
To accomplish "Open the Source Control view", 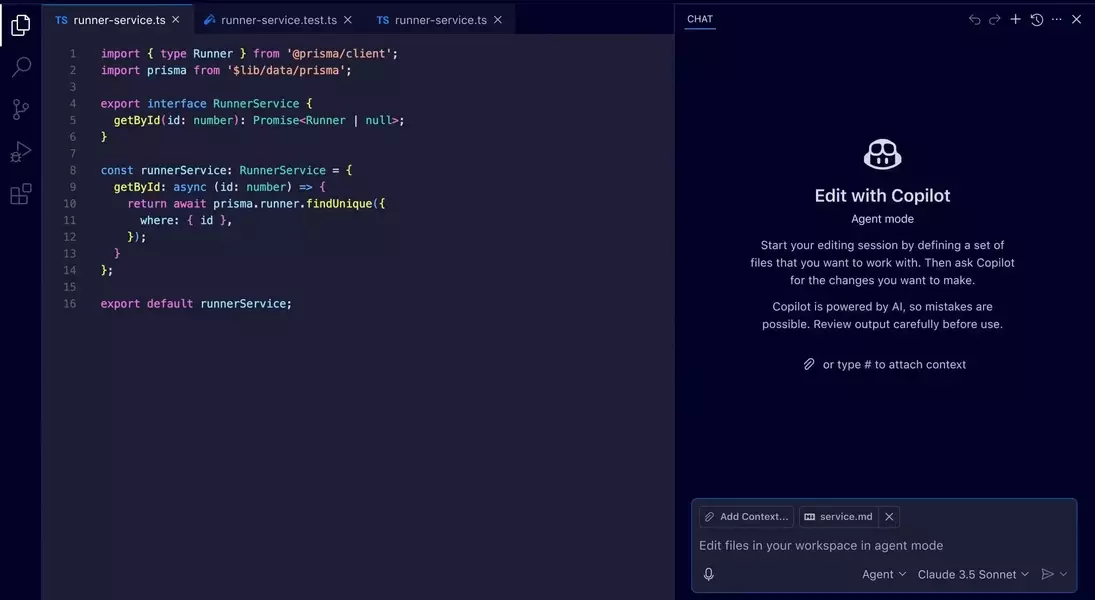I will [20, 110].
